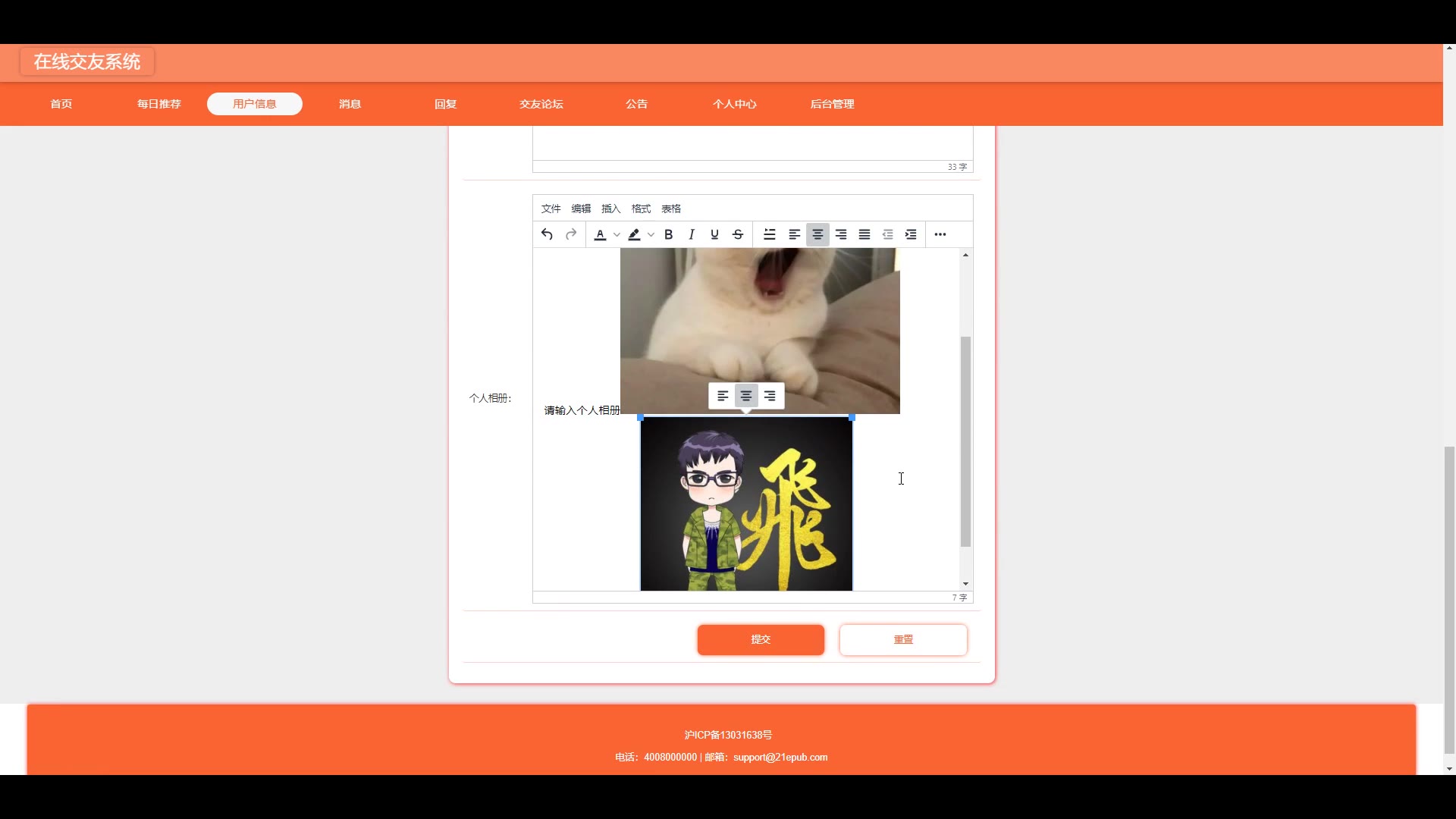Open 后台管理 navigation item
This screenshot has height=819, width=1456.
pos(832,104)
